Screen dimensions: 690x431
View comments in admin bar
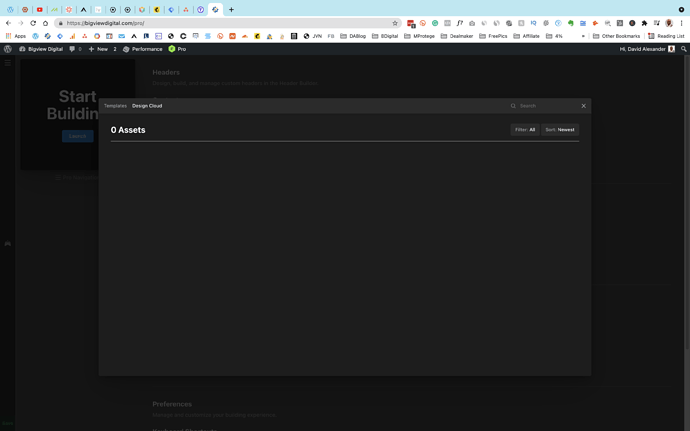pos(75,49)
